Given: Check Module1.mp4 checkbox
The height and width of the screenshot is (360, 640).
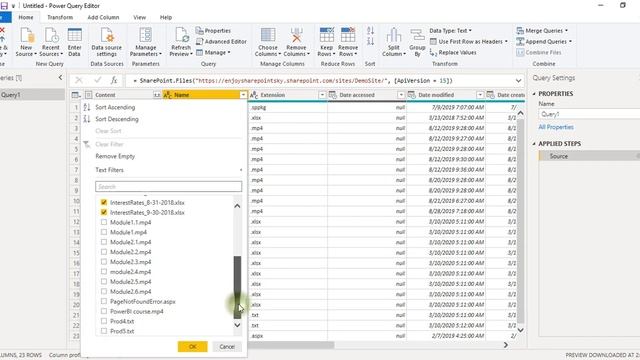Looking at the screenshot, I should 104,232.
